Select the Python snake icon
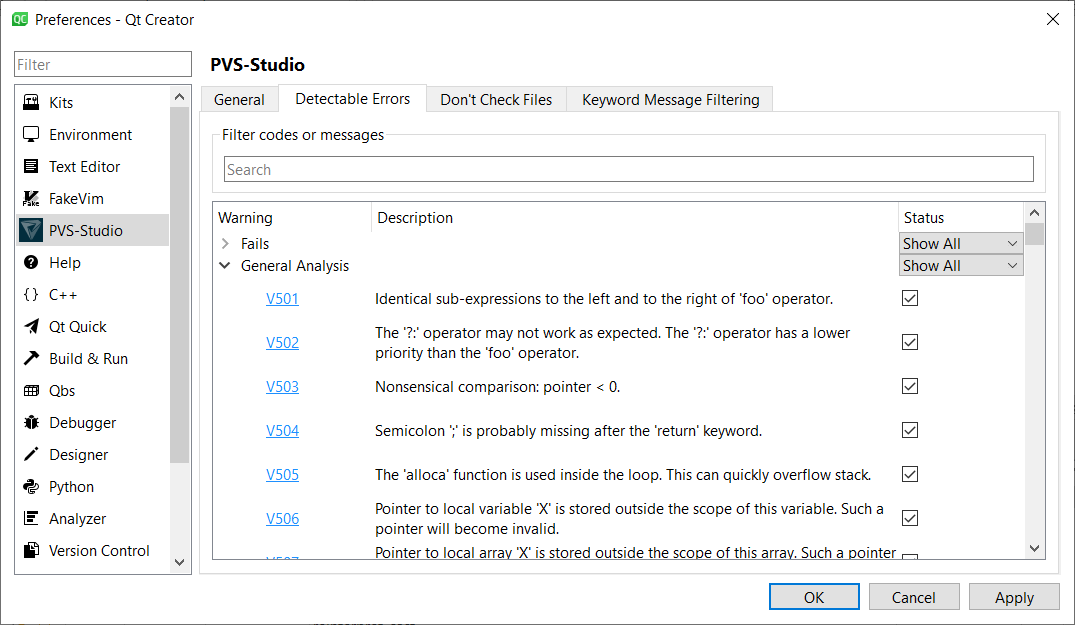Screen dimensions: 1075x625 (x=31, y=487)
